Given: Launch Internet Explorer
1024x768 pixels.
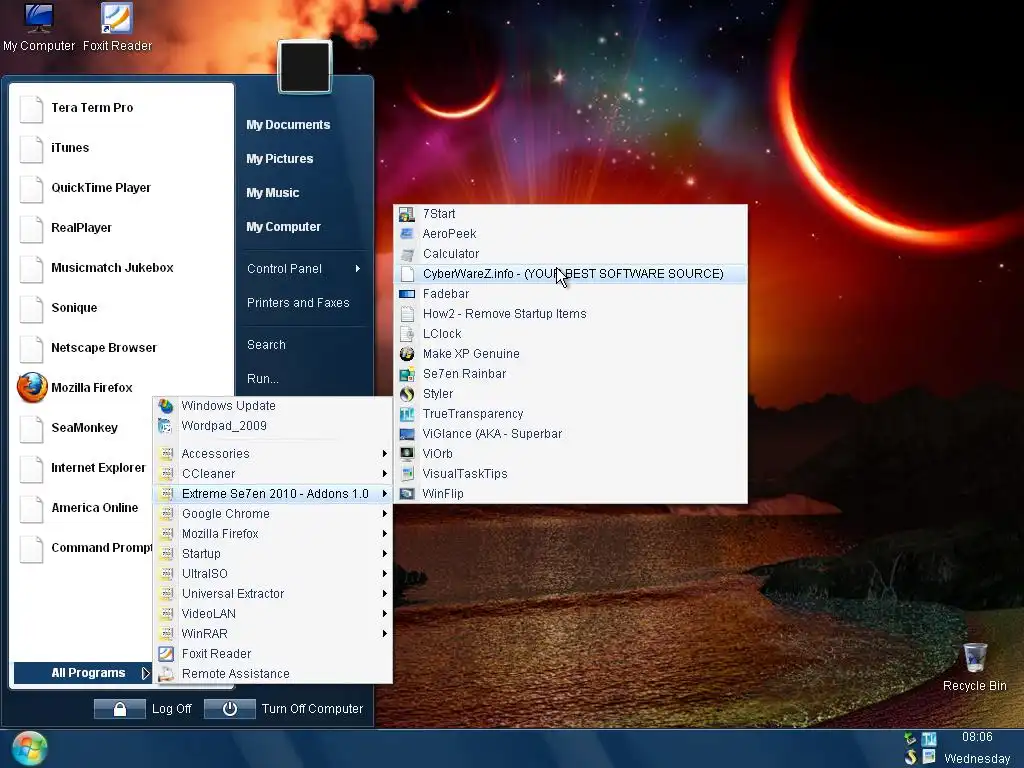Looking at the screenshot, I should [x=84, y=468].
